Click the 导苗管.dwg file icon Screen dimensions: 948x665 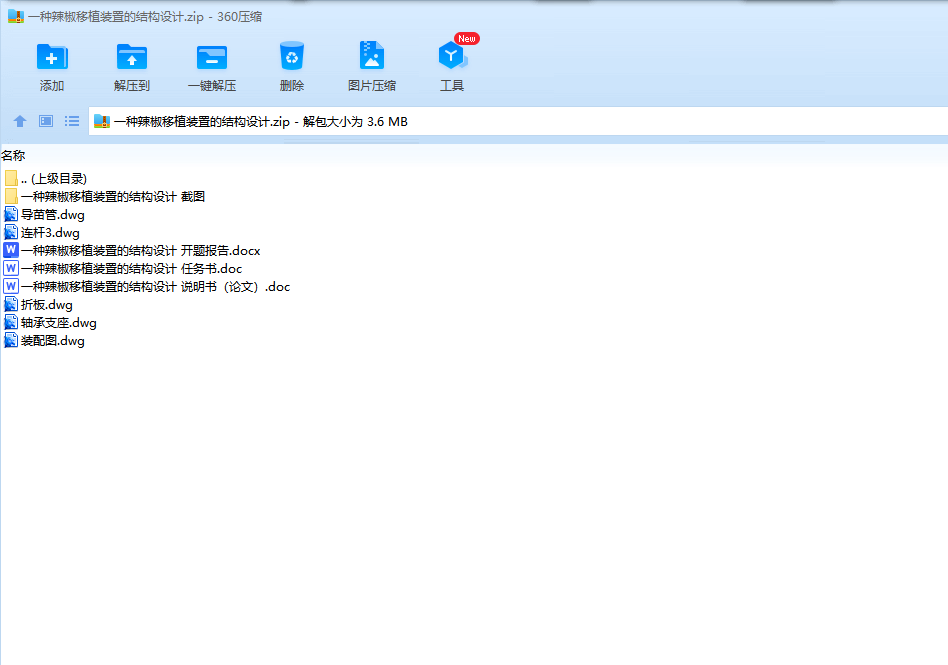click(x=11, y=215)
